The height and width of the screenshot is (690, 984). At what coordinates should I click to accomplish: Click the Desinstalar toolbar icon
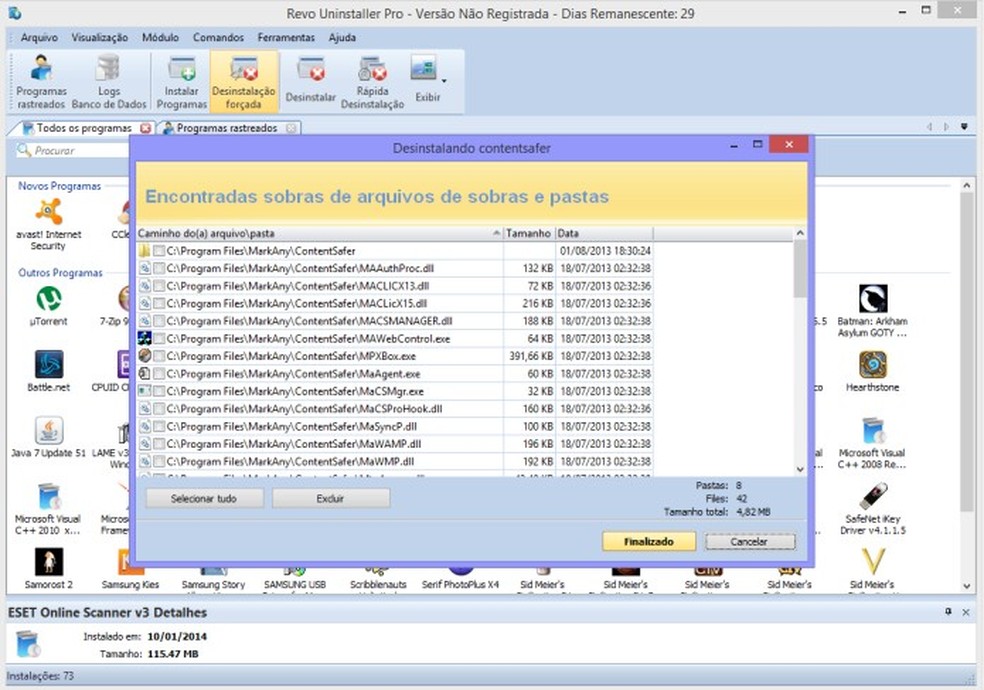[310, 80]
